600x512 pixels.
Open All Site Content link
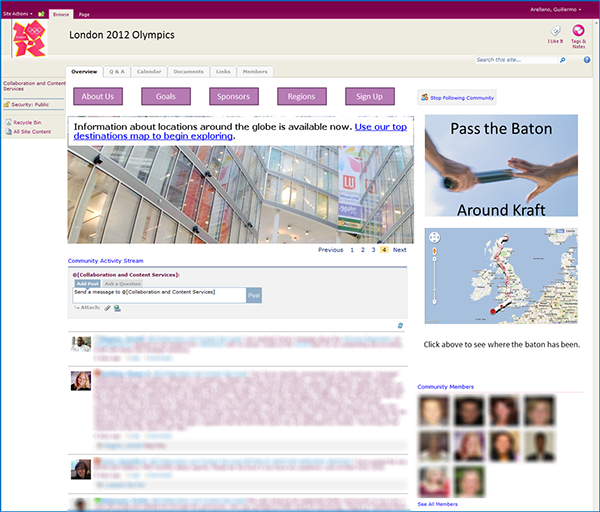point(32,132)
